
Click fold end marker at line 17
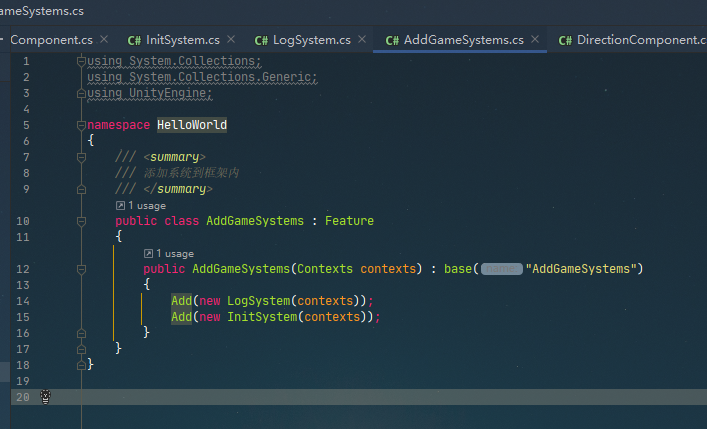click(x=81, y=349)
